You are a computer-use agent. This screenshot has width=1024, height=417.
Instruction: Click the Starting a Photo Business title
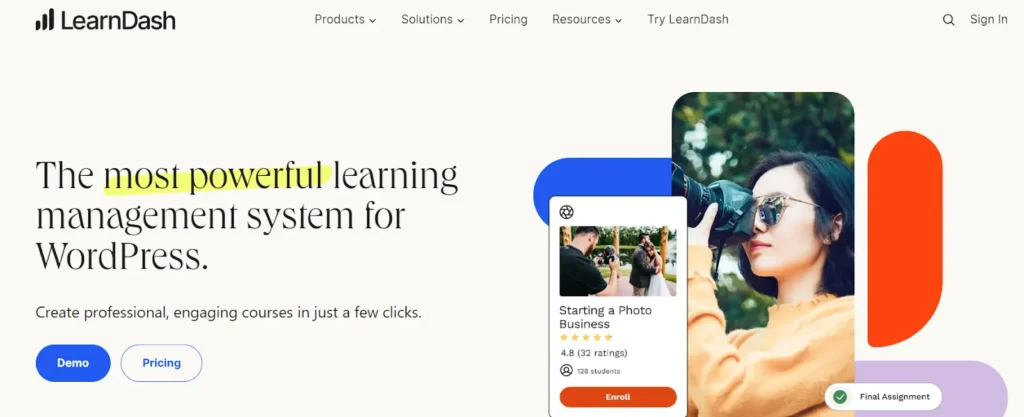(x=605, y=317)
